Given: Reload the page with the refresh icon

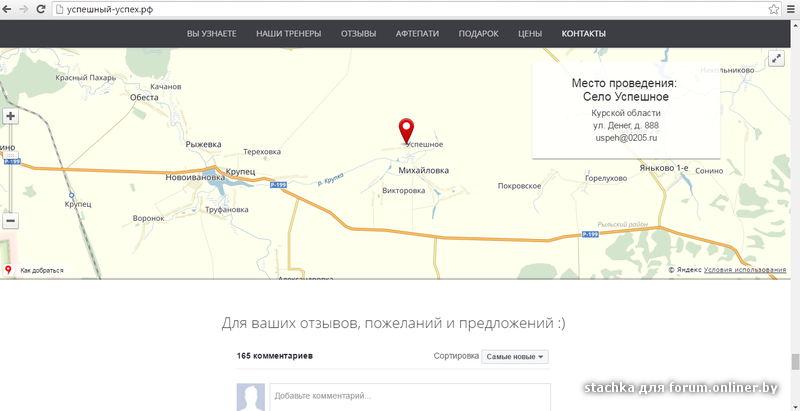Looking at the screenshot, I should pyautogui.click(x=41, y=9).
